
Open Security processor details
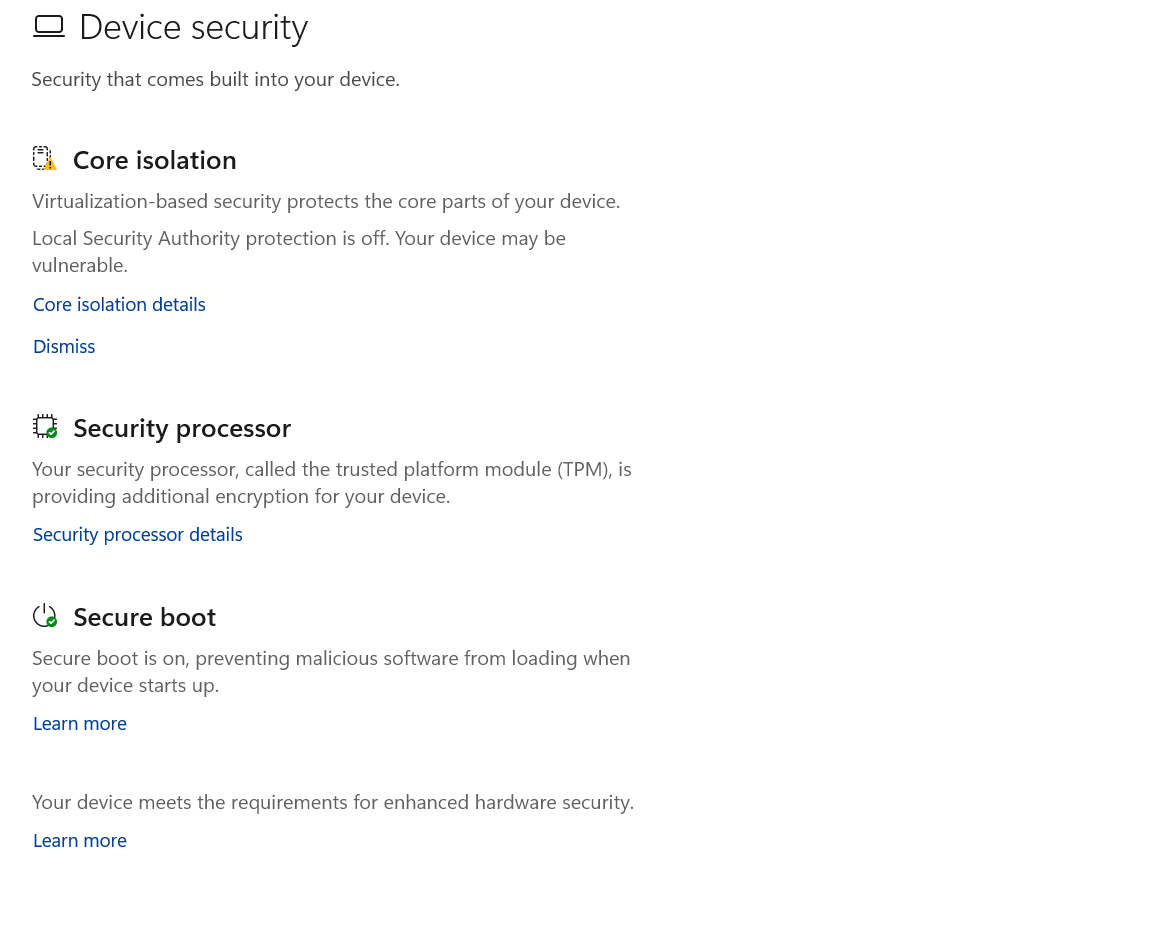[138, 535]
